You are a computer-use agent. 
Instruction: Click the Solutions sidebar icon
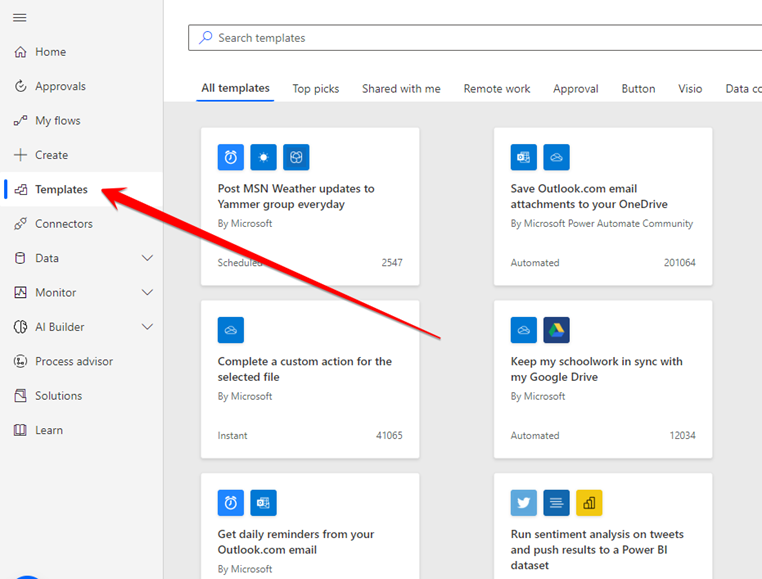tap(20, 396)
